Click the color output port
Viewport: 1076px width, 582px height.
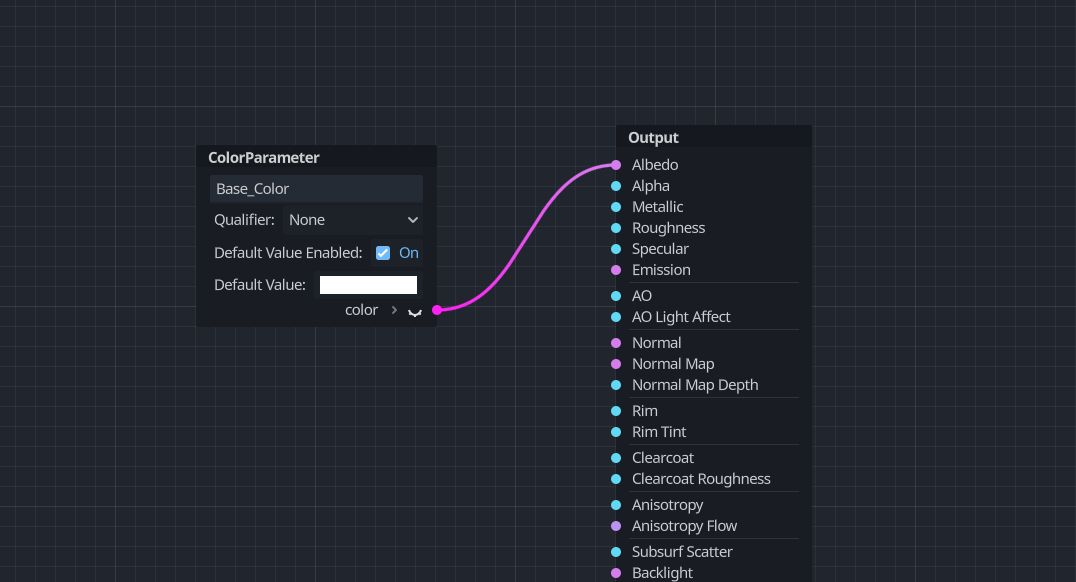coord(437,310)
